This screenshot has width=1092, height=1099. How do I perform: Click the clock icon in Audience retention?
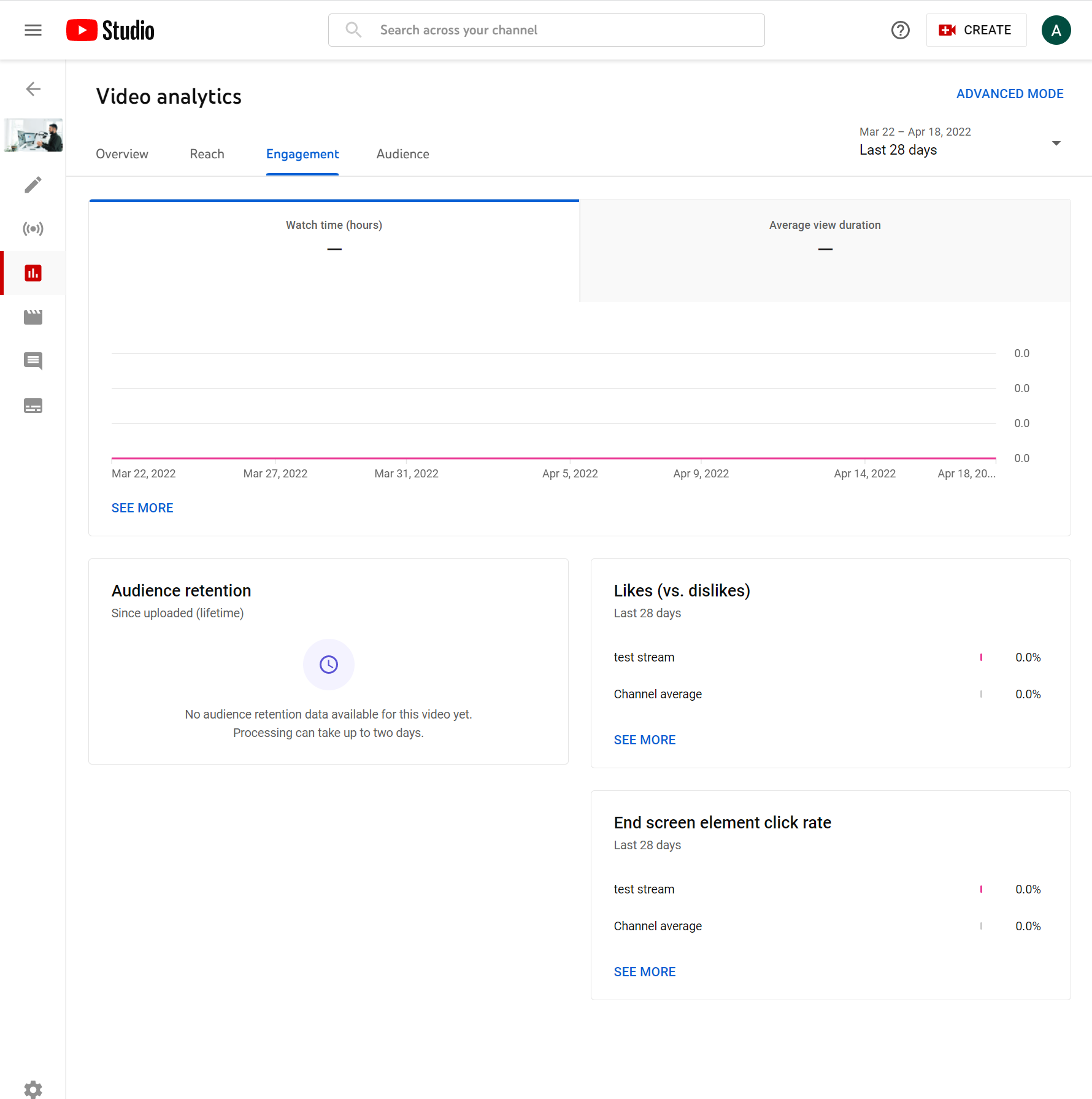coord(329,665)
